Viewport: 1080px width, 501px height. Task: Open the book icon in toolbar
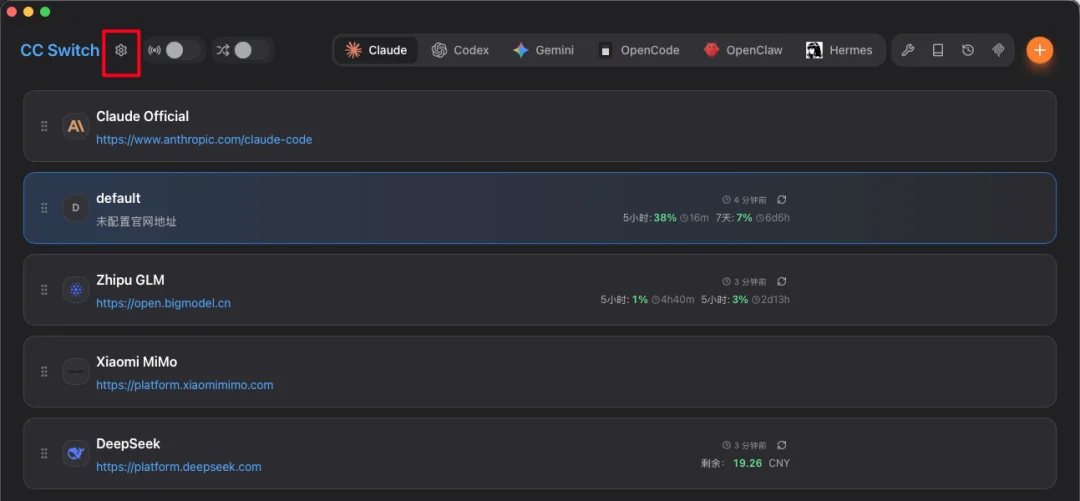tap(938, 50)
